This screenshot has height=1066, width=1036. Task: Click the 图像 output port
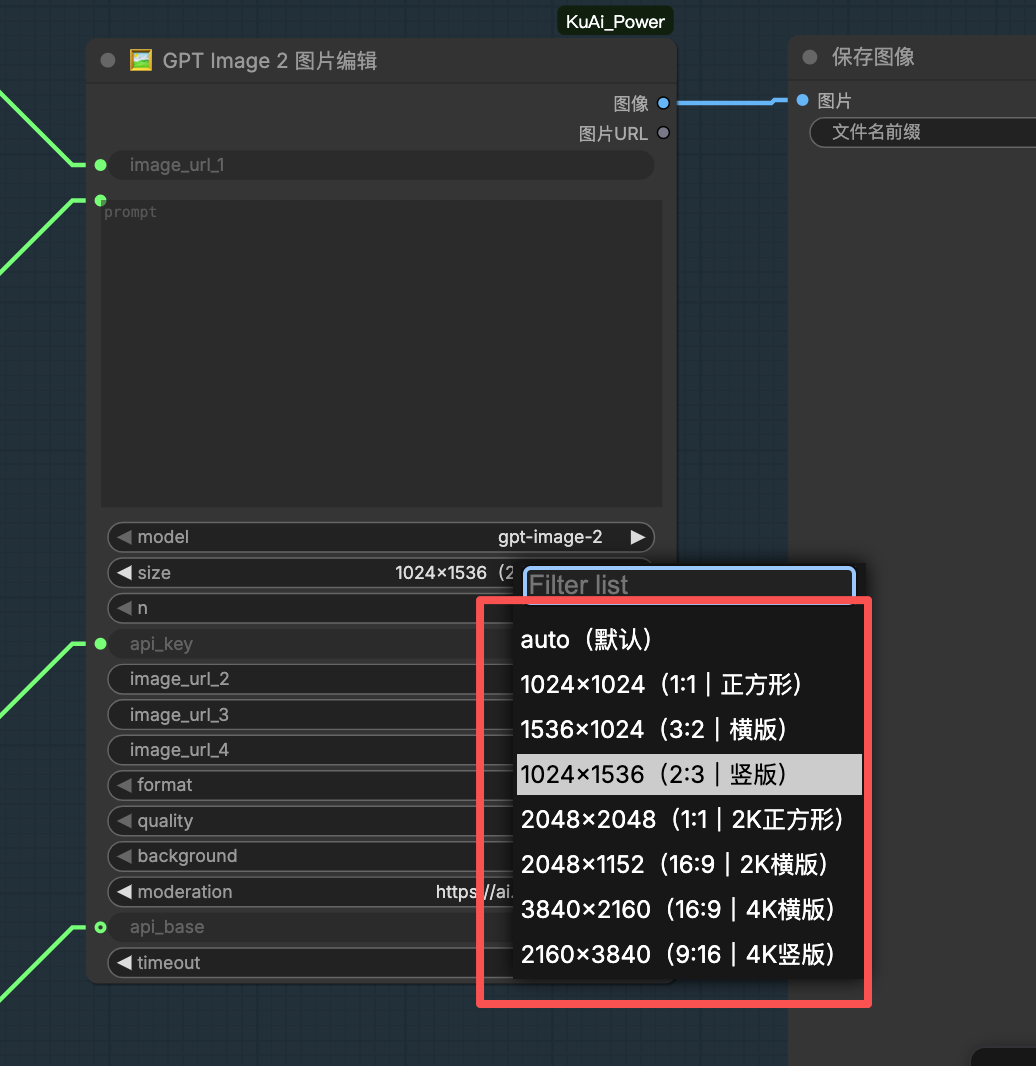point(663,103)
